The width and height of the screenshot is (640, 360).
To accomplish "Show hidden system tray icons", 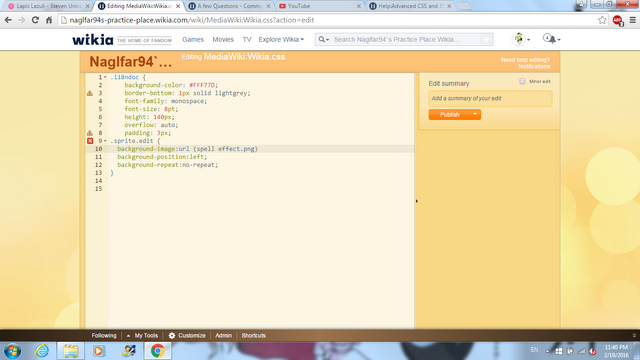I will coord(547,351).
